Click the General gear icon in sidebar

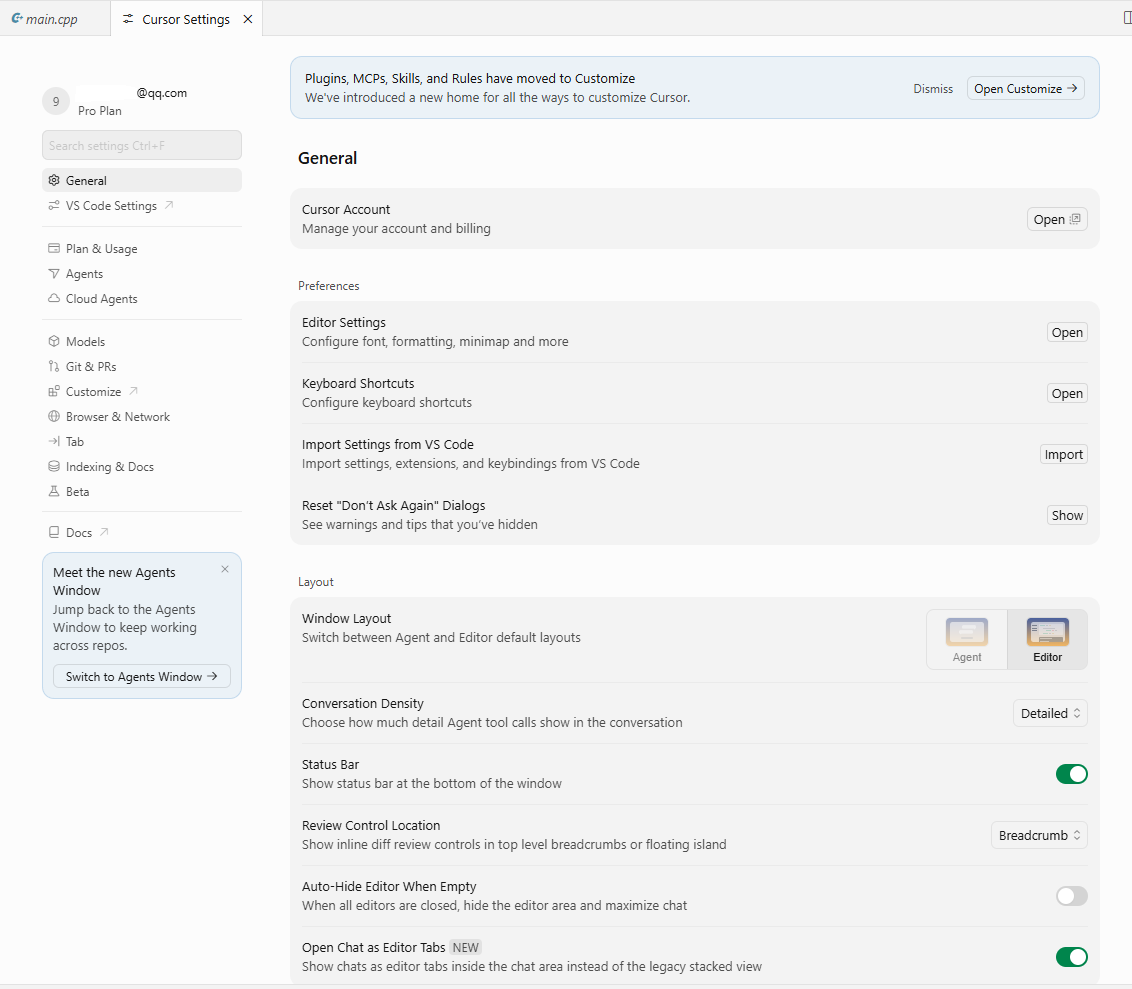click(x=54, y=180)
